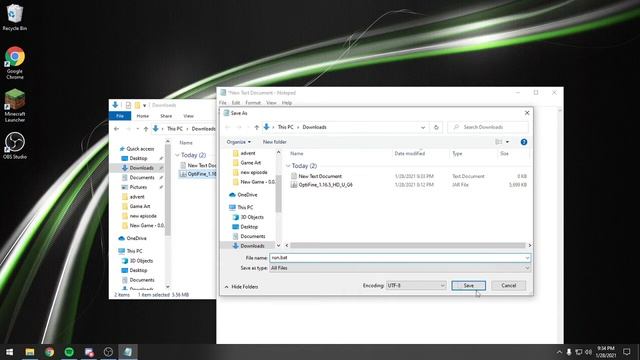
Task: Open the Encoding UTF-8 dropdown
Action: 416,285
